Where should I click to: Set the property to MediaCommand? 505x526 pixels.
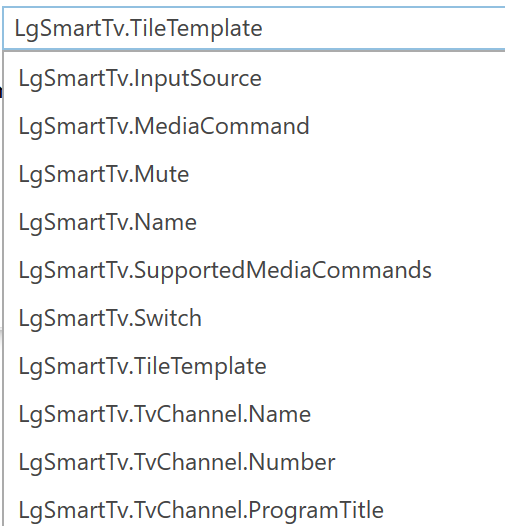pos(254,126)
